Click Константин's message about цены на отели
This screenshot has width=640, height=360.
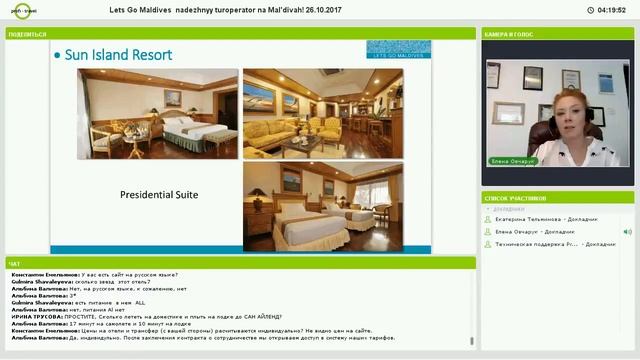(192, 331)
